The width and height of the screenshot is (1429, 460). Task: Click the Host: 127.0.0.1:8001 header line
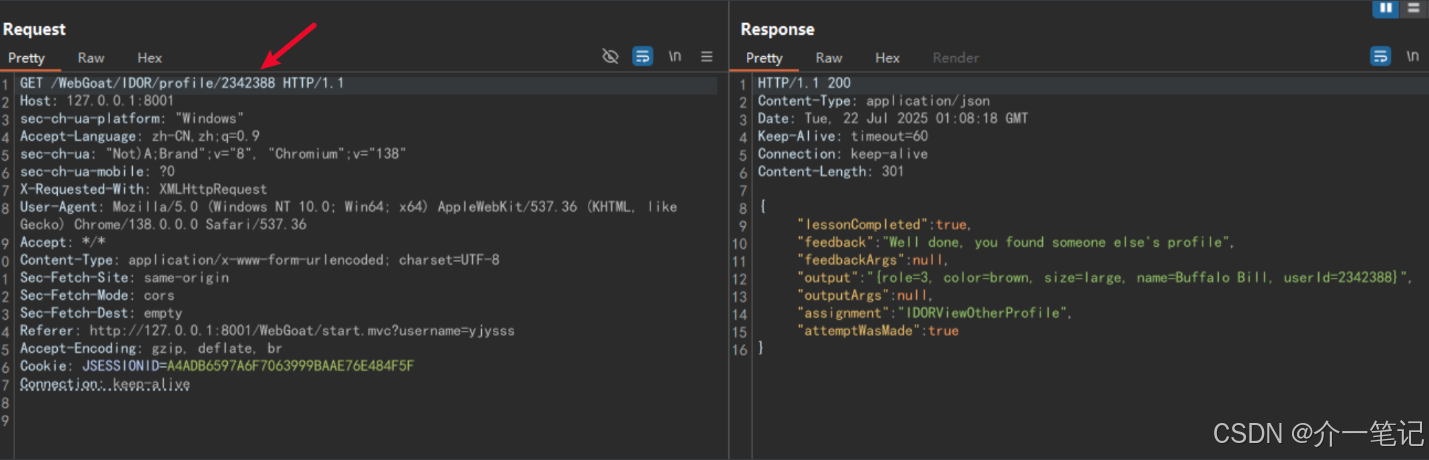[97, 101]
